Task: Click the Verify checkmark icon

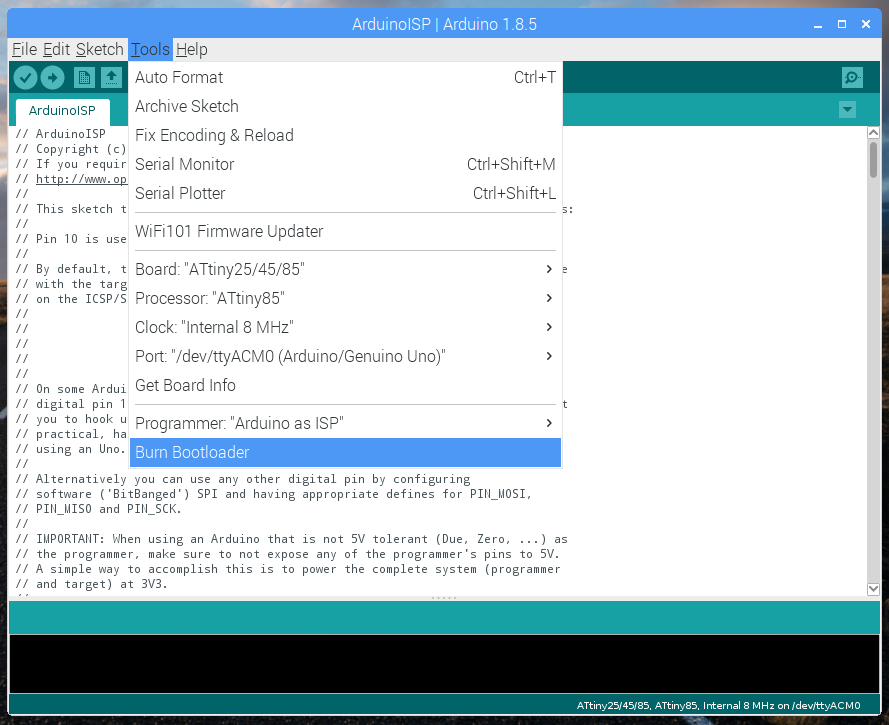Action: [26, 77]
